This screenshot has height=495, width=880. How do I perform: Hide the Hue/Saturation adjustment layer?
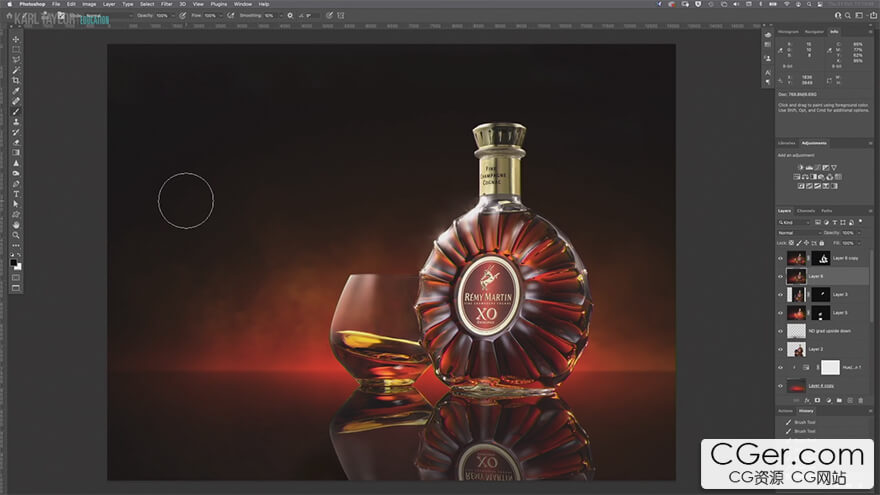781,368
